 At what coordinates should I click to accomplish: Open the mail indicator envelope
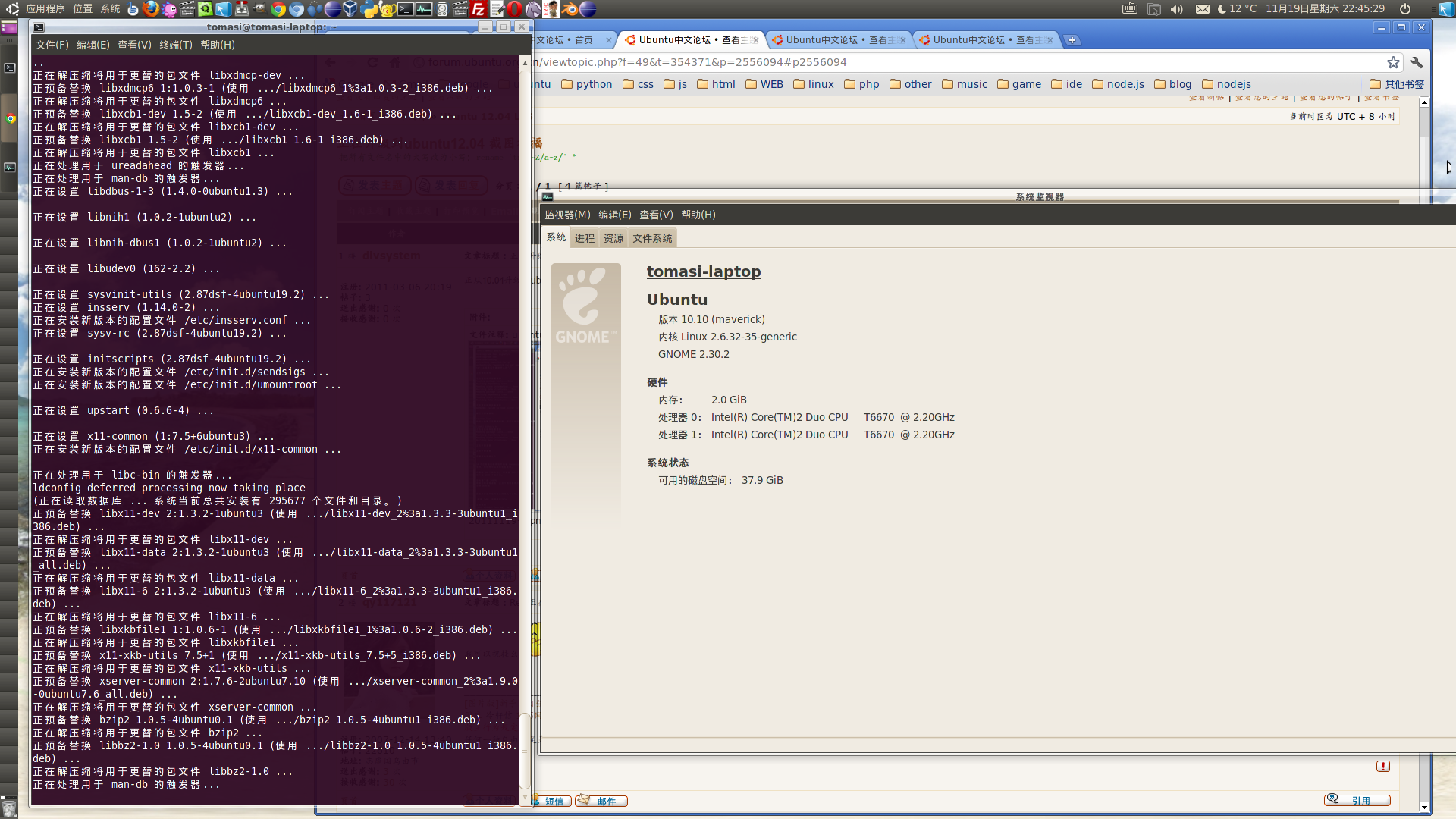1203,9
